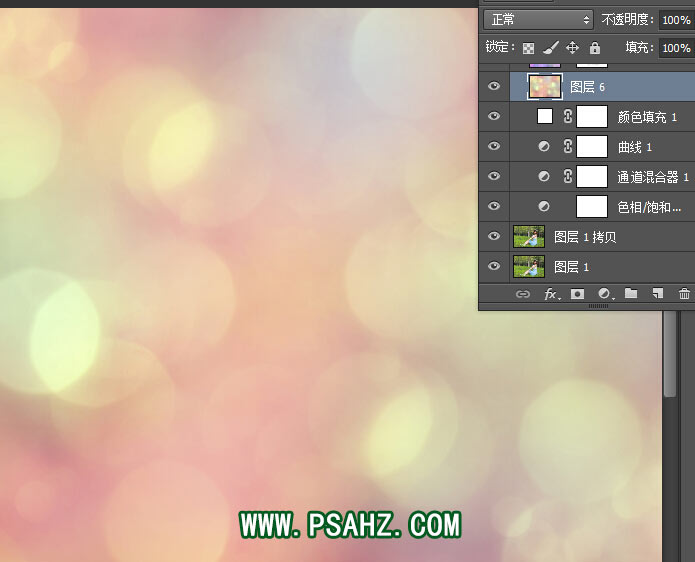Delete the selected layer with trash icon
The height and width of the screenshot is (562, 695).
coord(684,294)
